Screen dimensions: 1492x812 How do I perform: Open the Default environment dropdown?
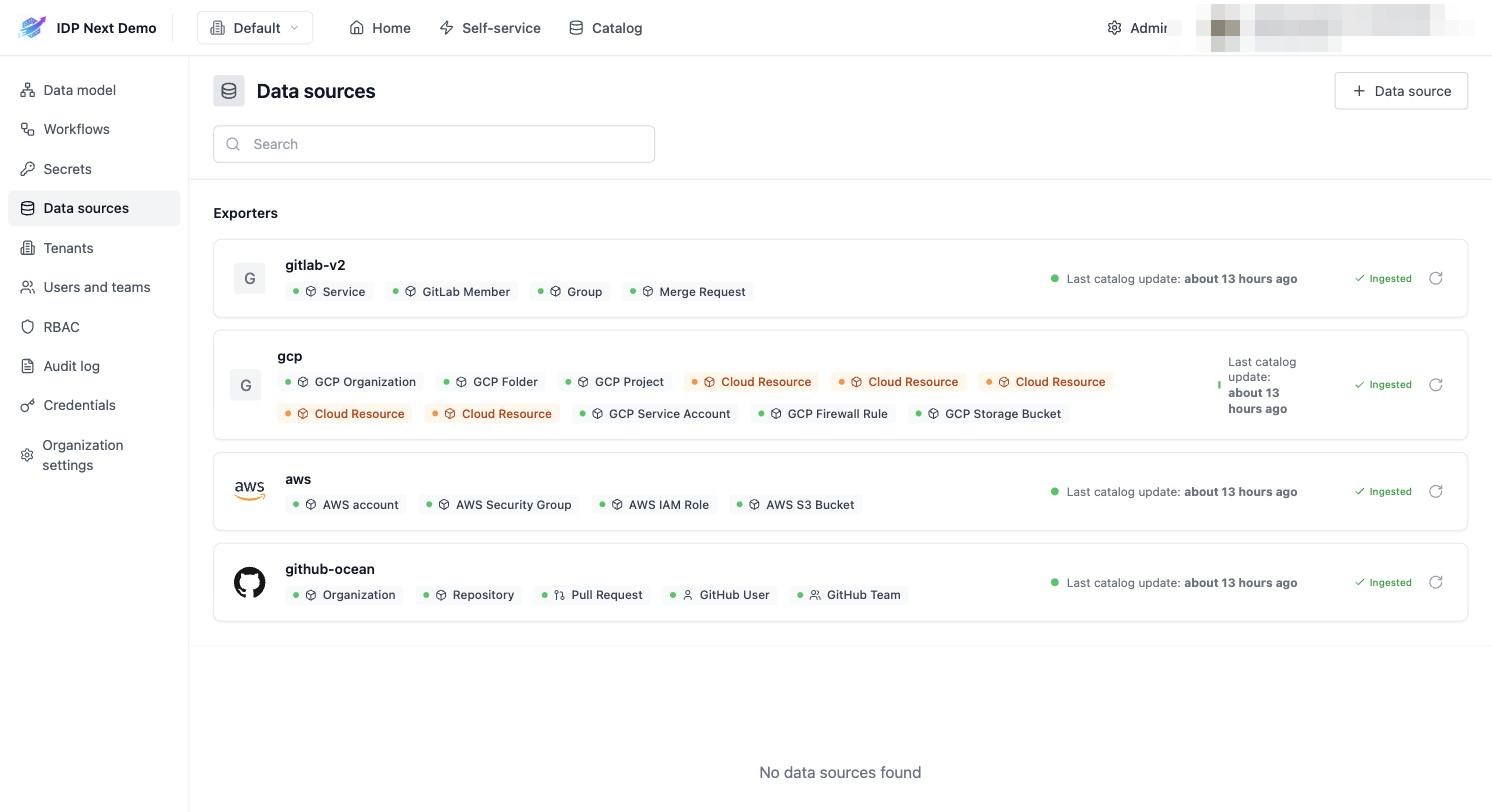click(x=255, y=28)
